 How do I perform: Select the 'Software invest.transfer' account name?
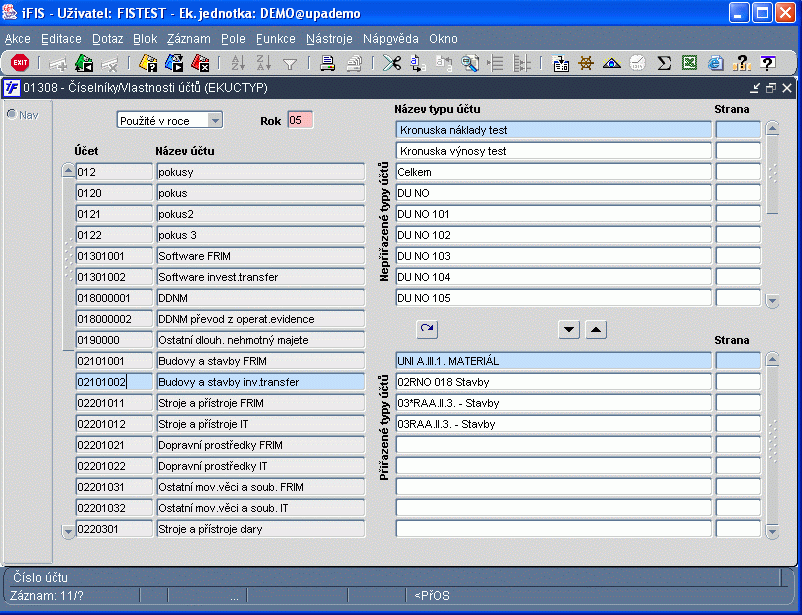click(x=261, y=277)
